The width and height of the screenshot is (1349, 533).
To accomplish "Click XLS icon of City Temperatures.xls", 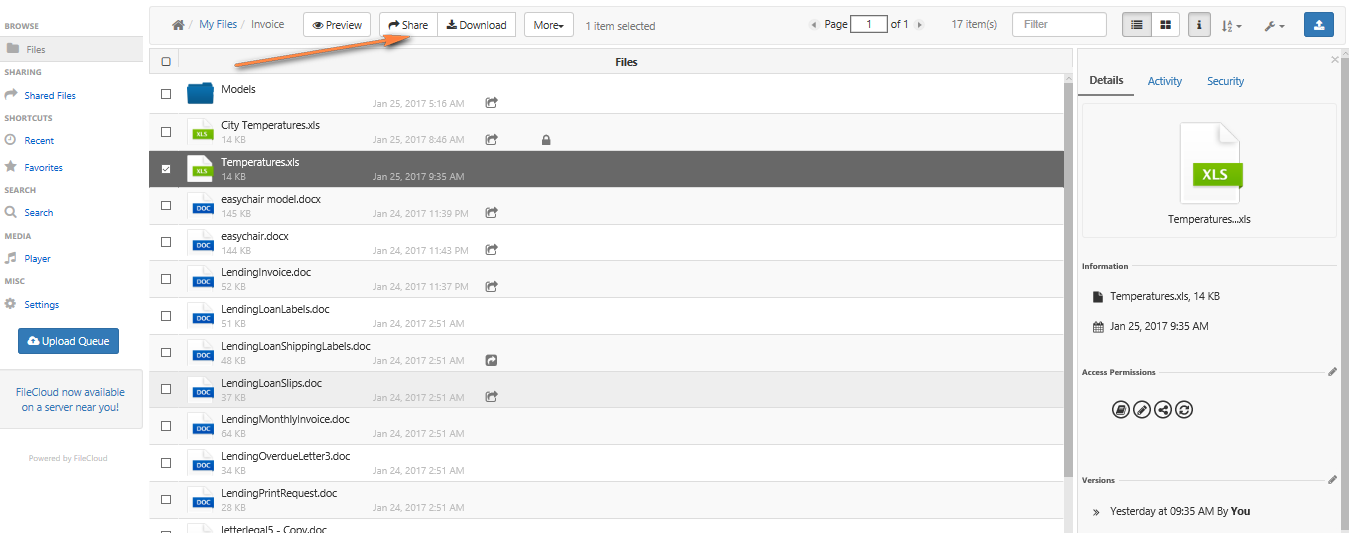I will pyautogui.click(x=201, y=131).
